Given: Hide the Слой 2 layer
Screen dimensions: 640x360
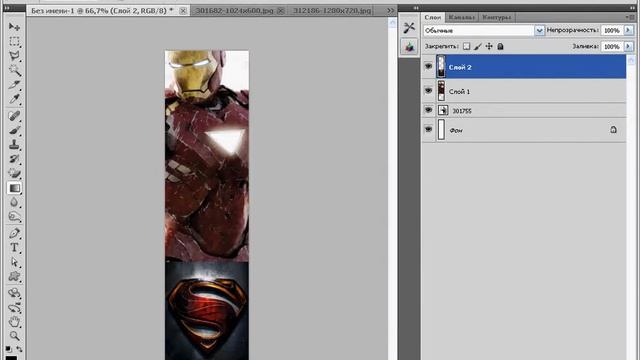Looking at the screenshot, I should 428,66.
